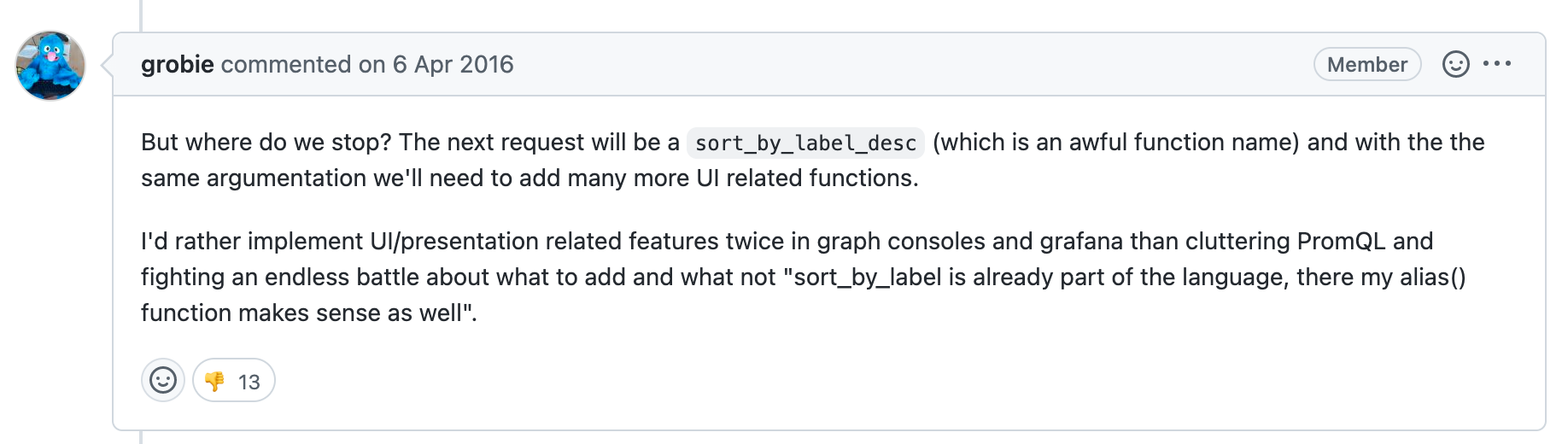Click the comment bubble pointer beside the avatar
The height and width of the screenshot is (444, 1568).
point(107,65)
